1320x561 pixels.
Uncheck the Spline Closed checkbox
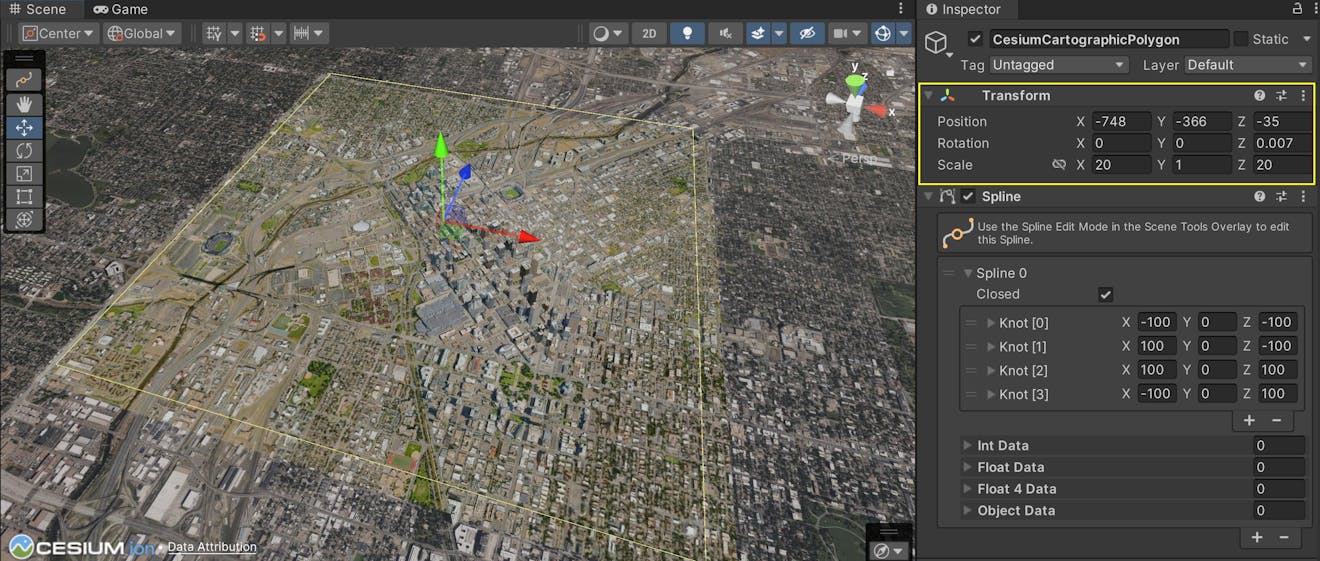(x=1105, y=295)
